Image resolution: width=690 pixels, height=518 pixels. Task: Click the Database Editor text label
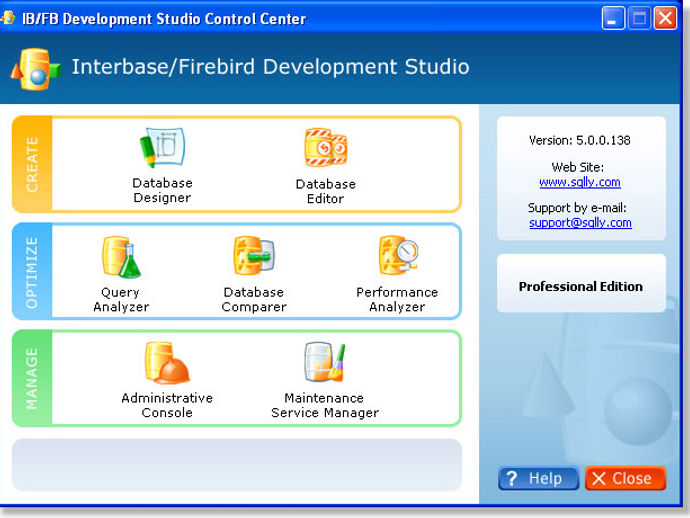tap(326, 191)
